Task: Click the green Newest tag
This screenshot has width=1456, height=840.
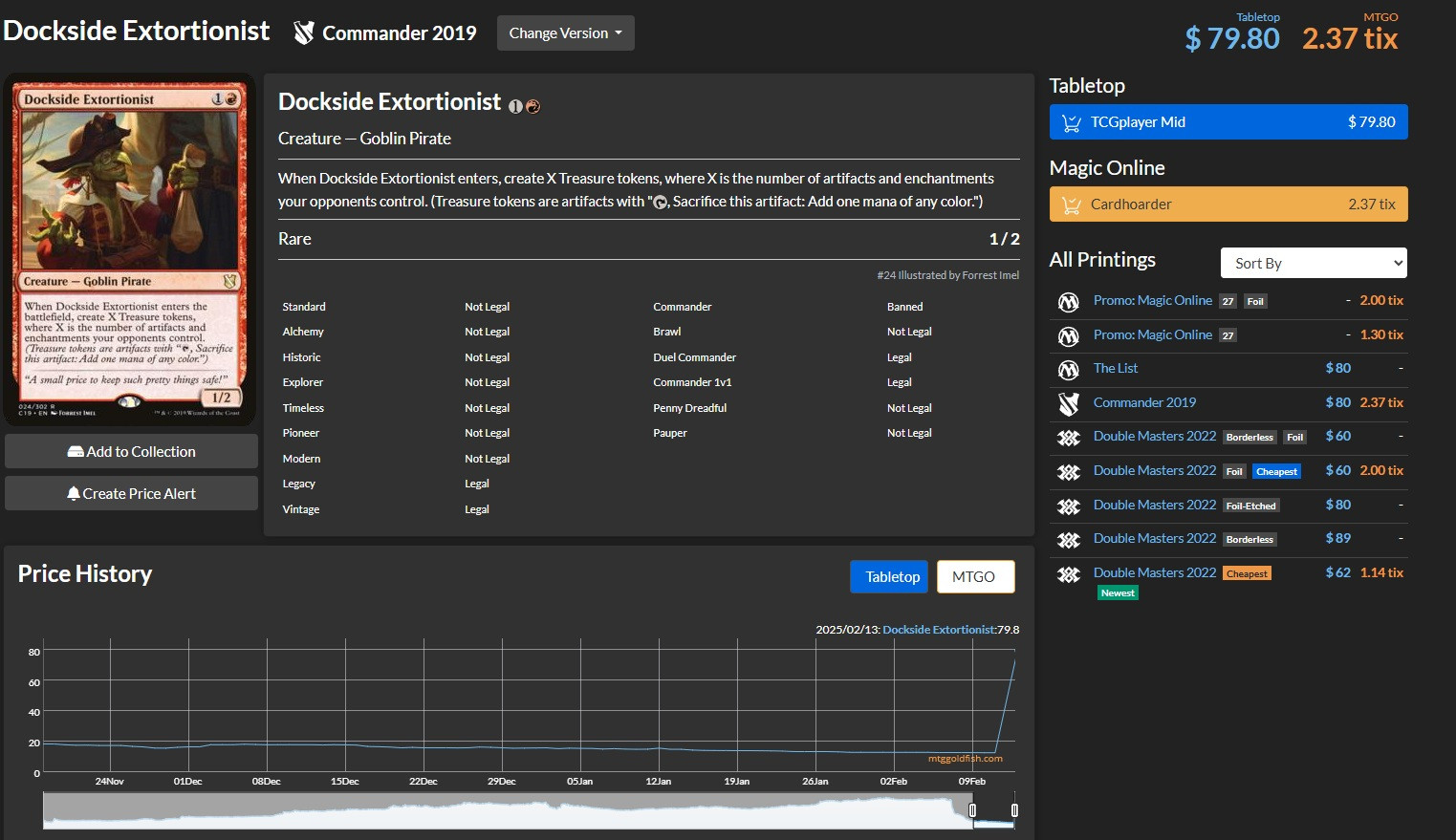Action: (x=1118, y=592)
